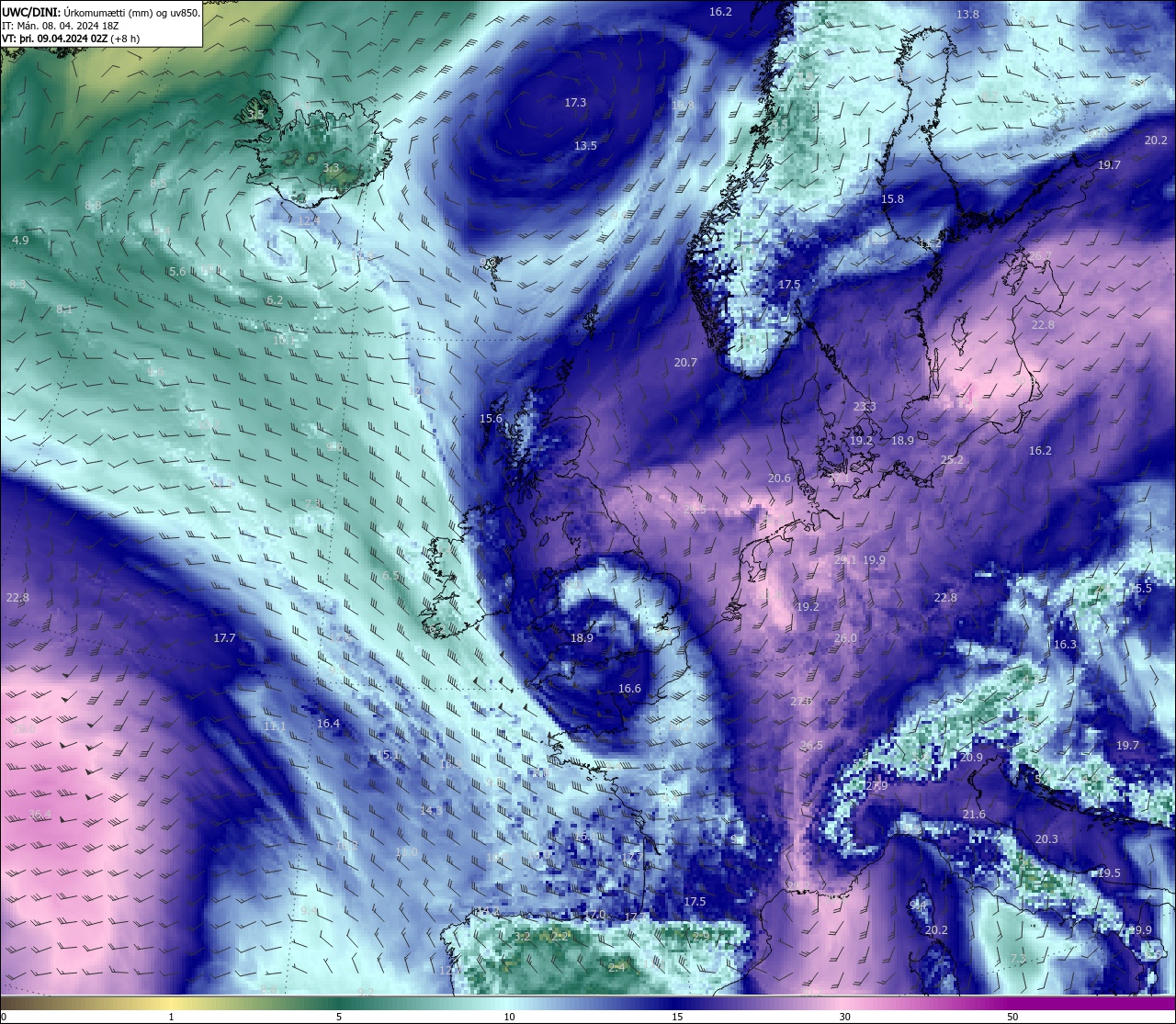Click the UWC/DINI map title line
Viewport: 1176px width, 1024px height.
coord(101,12)
